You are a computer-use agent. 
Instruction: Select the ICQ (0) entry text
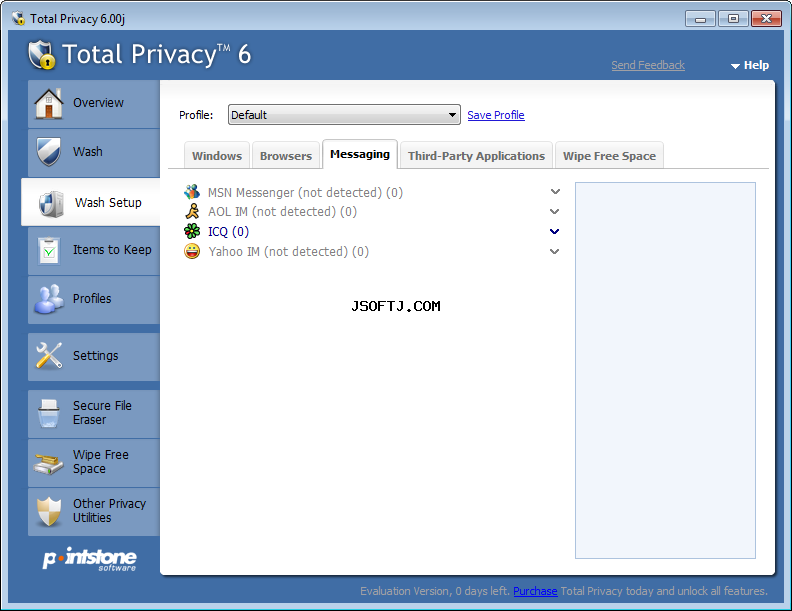(228, 231)
